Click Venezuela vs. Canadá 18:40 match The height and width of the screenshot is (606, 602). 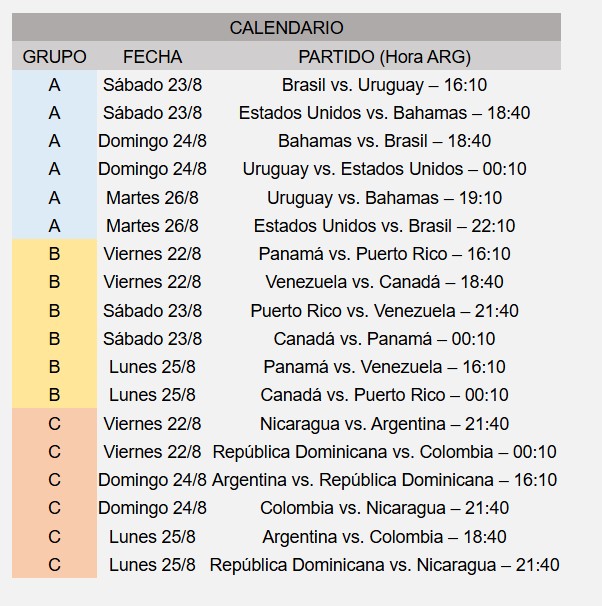coord(384,282)
